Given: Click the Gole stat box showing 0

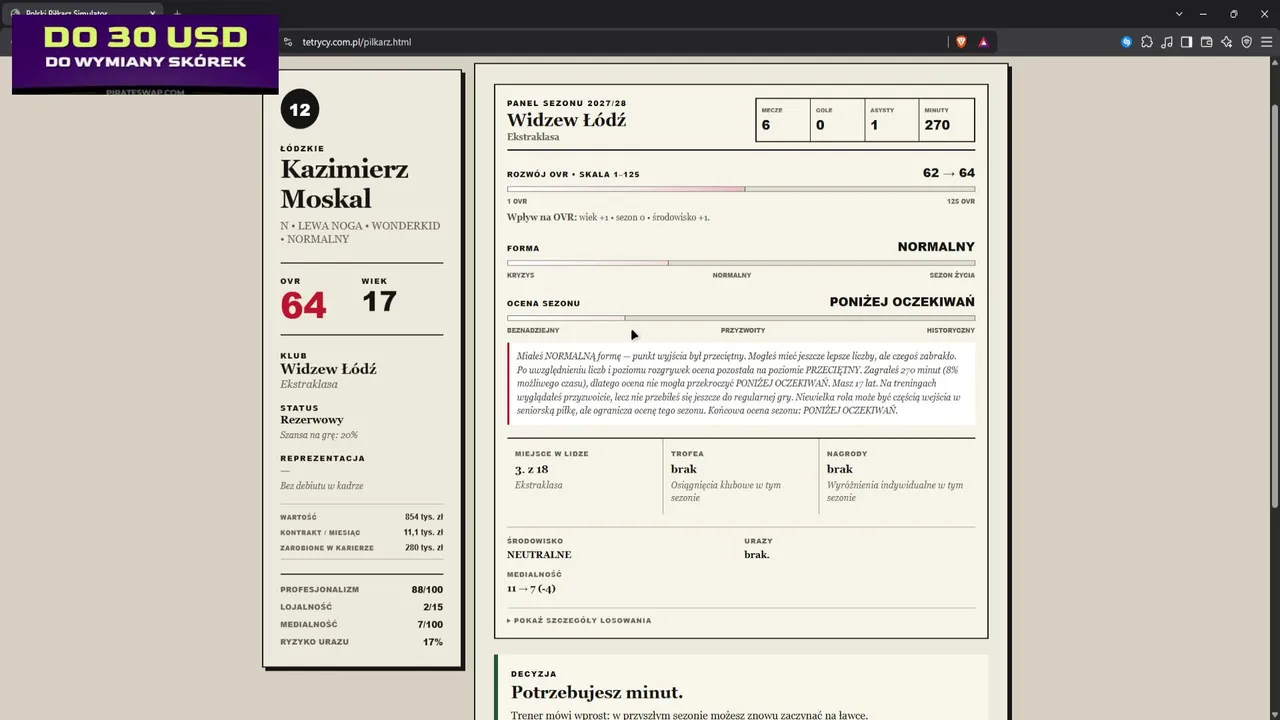Looking at the screenshot, I should [x=837, y=119].
